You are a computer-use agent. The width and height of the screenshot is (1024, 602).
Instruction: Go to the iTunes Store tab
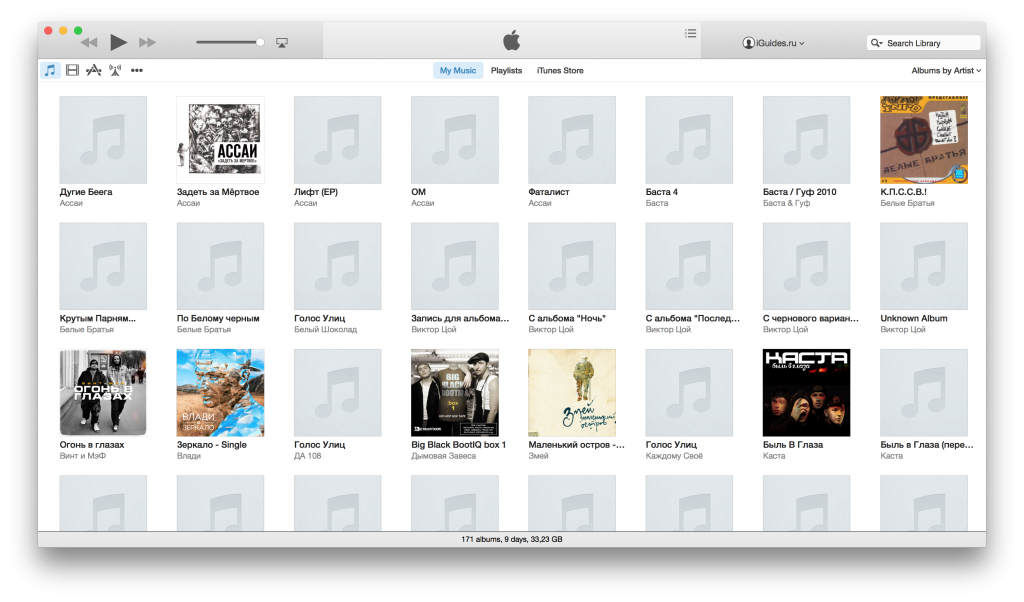click(x=560, y=71)
